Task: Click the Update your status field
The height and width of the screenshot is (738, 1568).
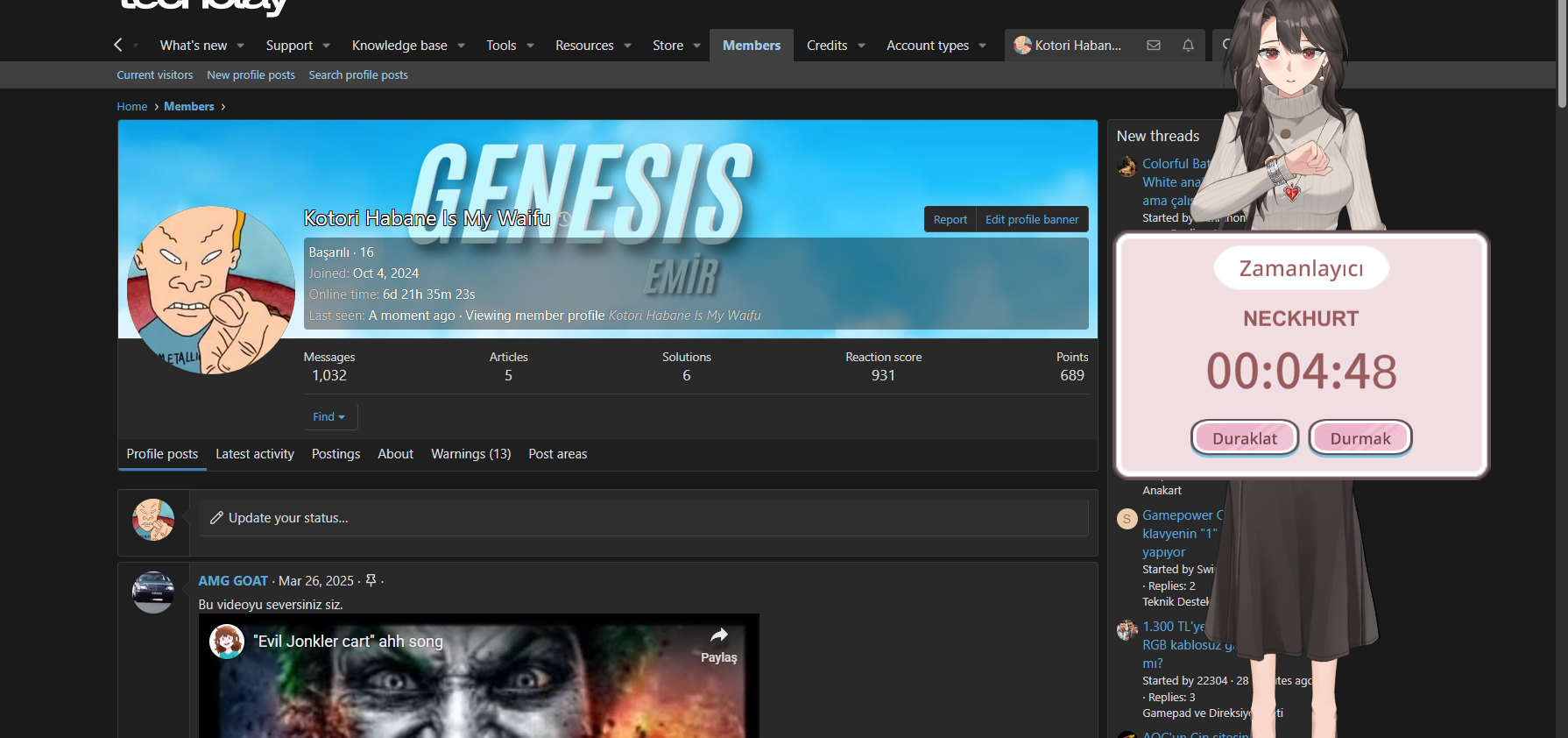Action: coord(643,518)
